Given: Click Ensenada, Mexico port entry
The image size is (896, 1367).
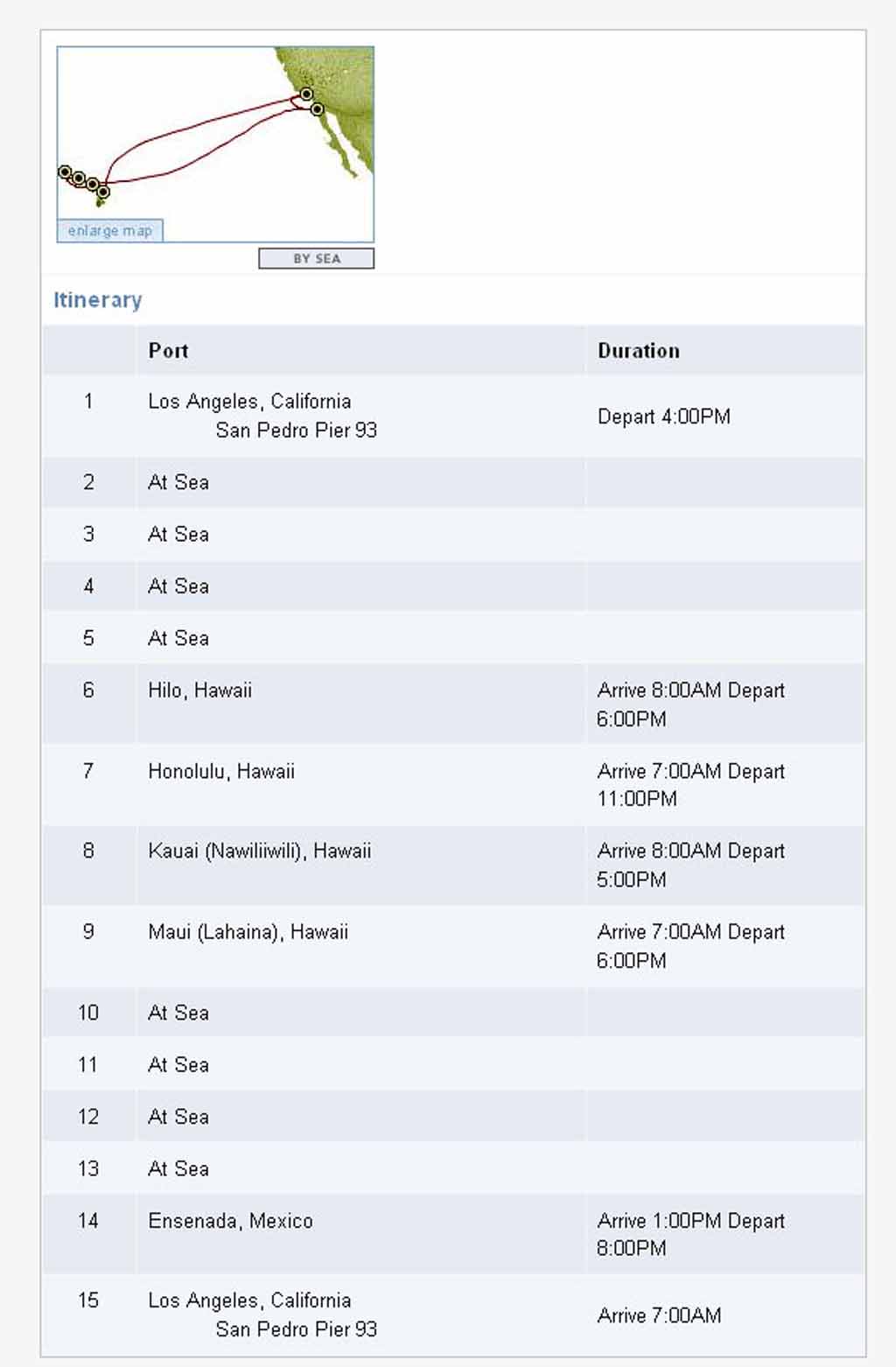Looking at the screenshot, I should click(x=230, y=1221).
